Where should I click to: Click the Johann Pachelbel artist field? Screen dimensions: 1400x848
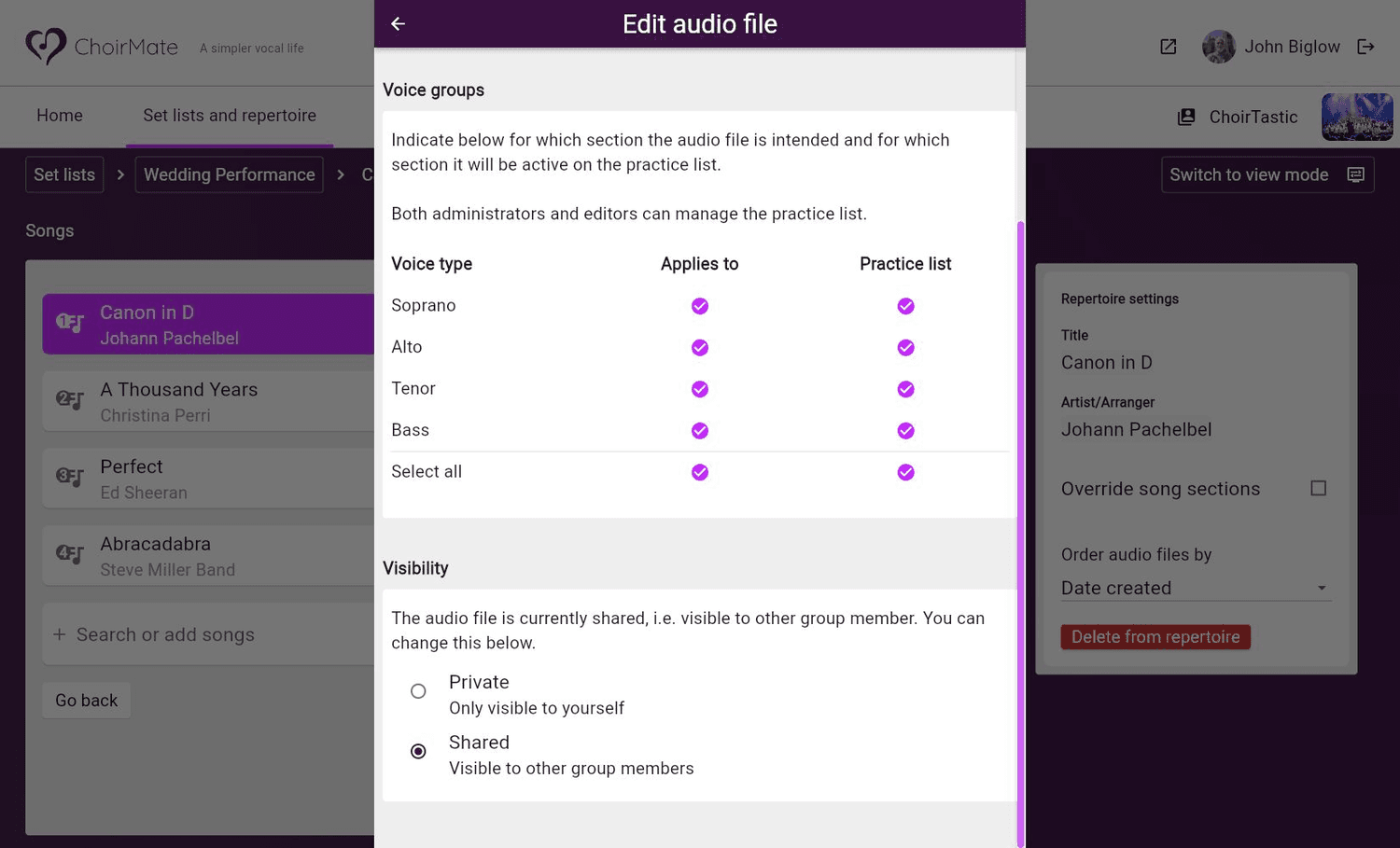tap(1136, 430)
